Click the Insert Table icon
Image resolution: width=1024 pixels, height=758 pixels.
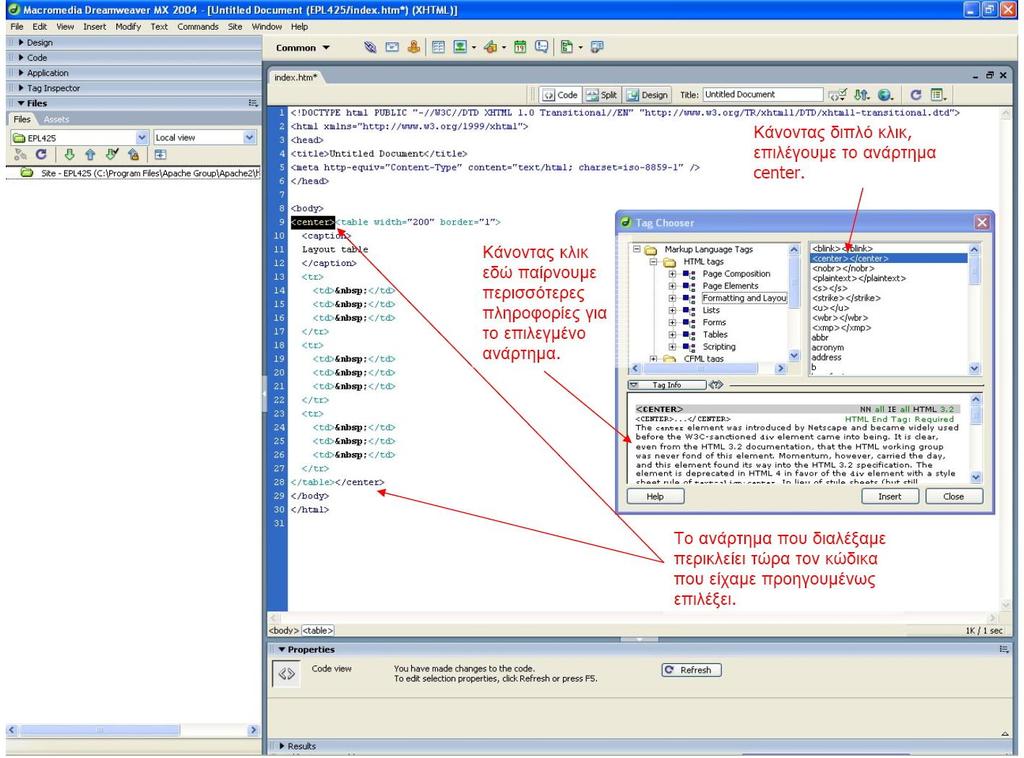438,47
